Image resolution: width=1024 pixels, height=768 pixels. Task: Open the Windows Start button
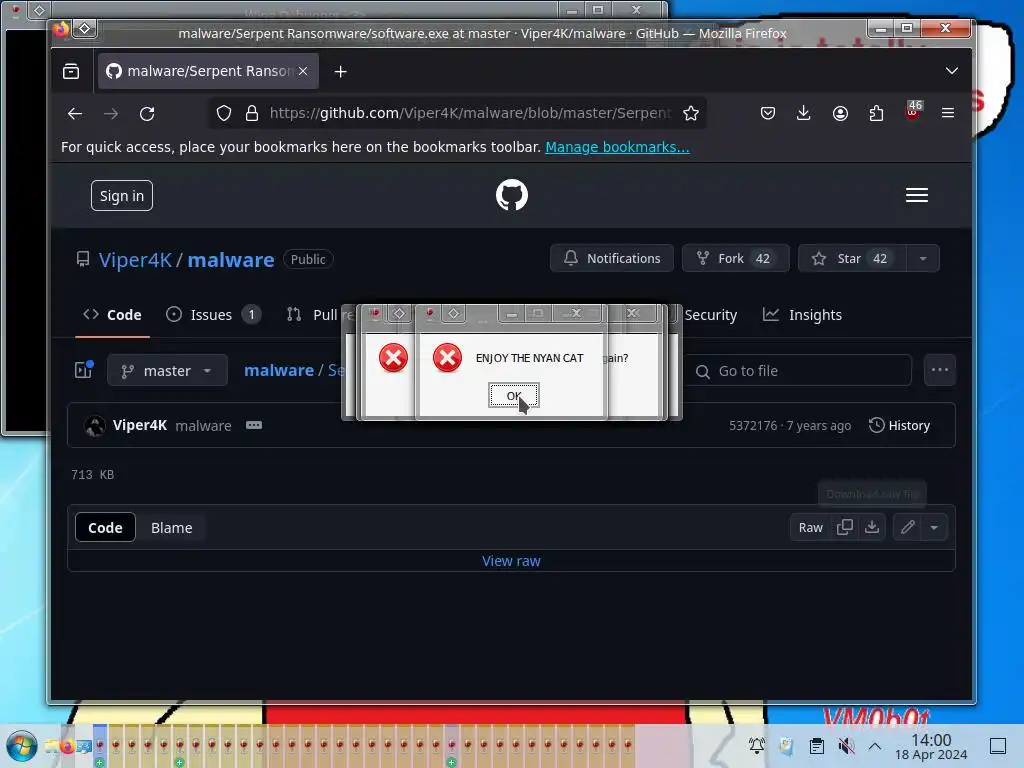pyautogui.click(x=22, y=746)
